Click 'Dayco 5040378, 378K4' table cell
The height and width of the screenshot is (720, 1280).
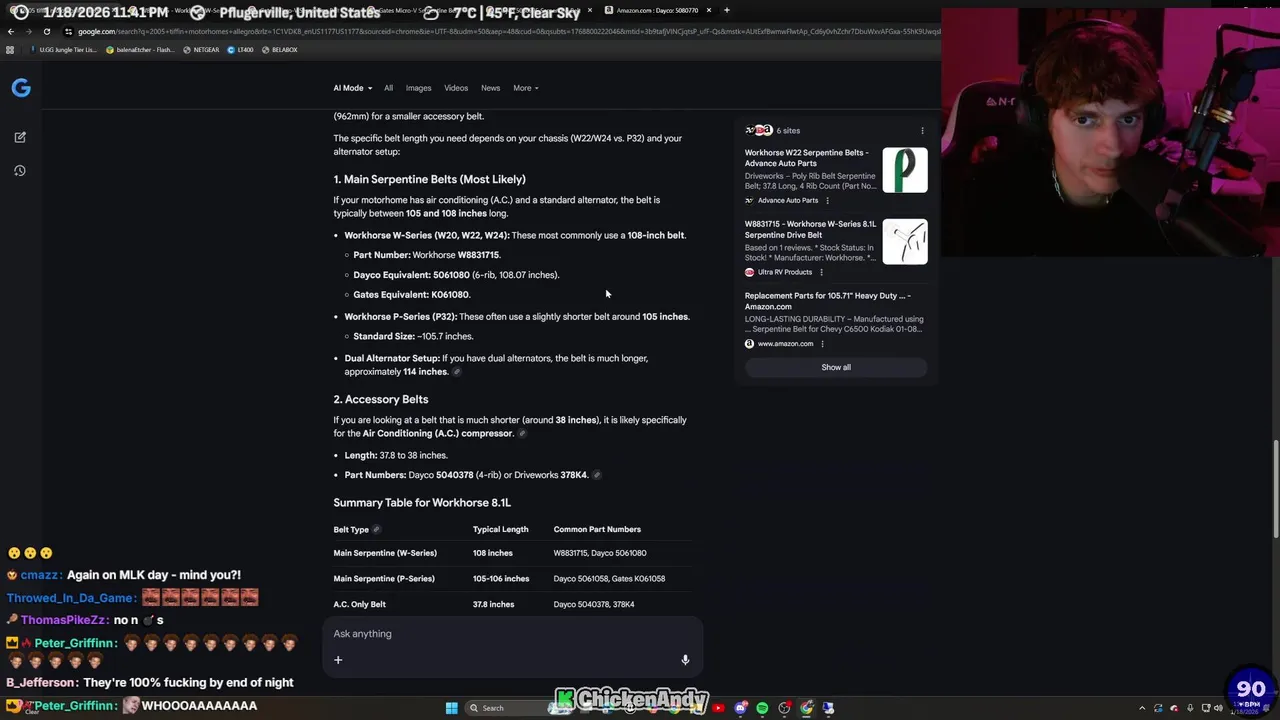click(x=594, y=604)
